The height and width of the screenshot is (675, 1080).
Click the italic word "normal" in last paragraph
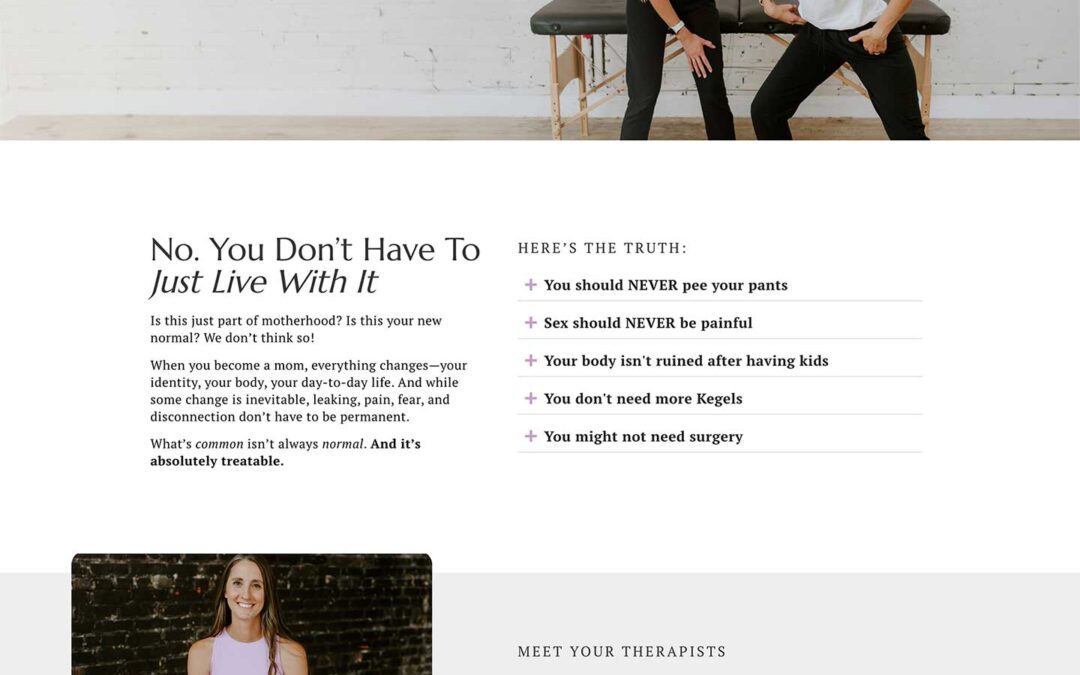[342, 444]
